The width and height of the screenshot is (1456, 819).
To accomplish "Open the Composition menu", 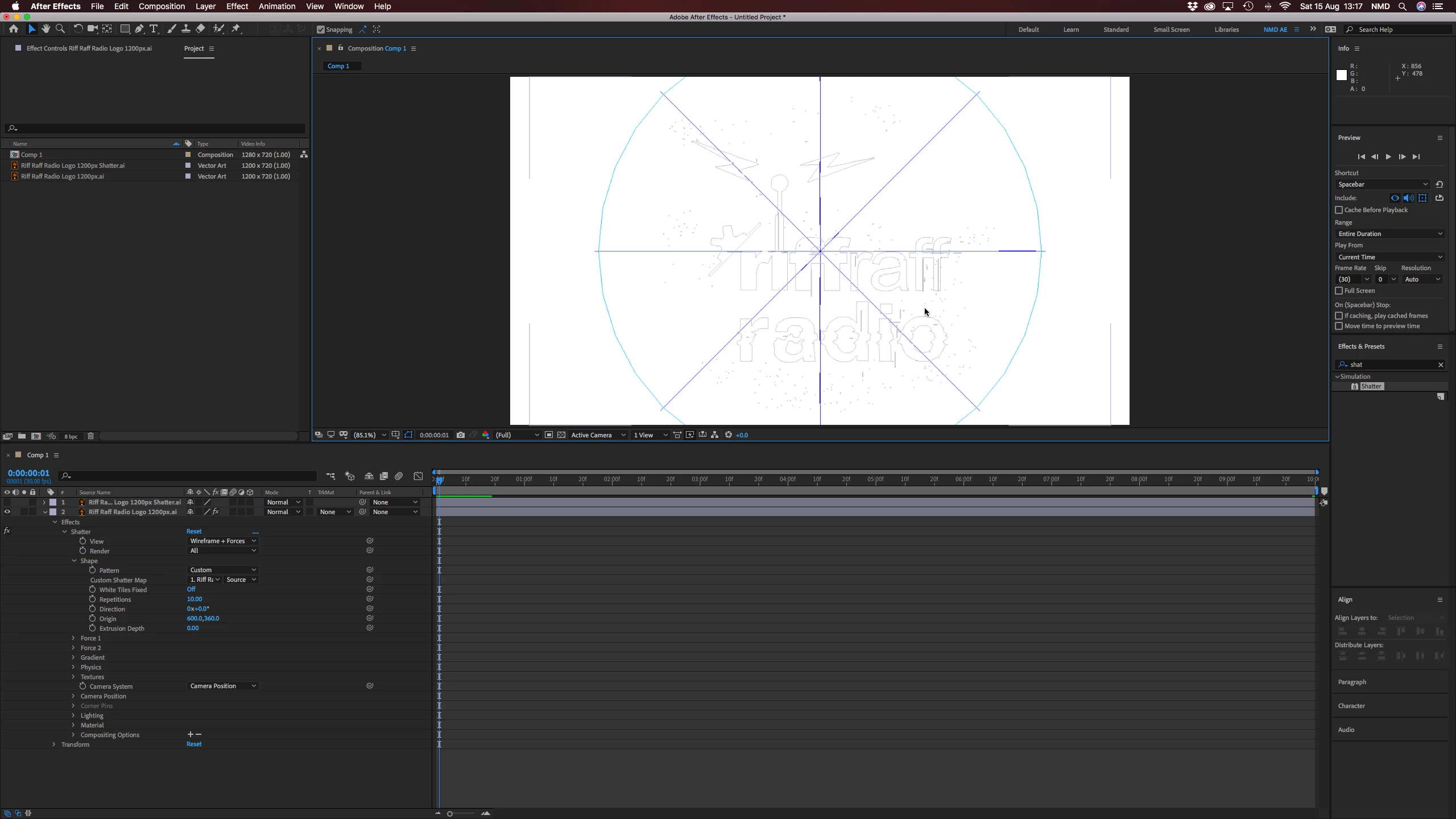I will coord(162,6).
